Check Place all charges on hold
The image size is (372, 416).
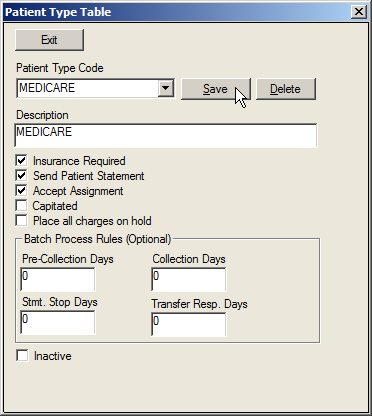click(21, 221)
